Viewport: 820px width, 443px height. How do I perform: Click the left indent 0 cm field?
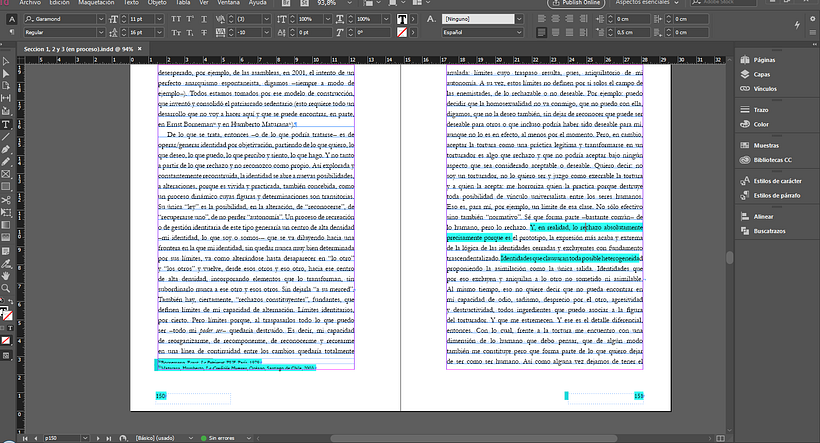(632, 19)
